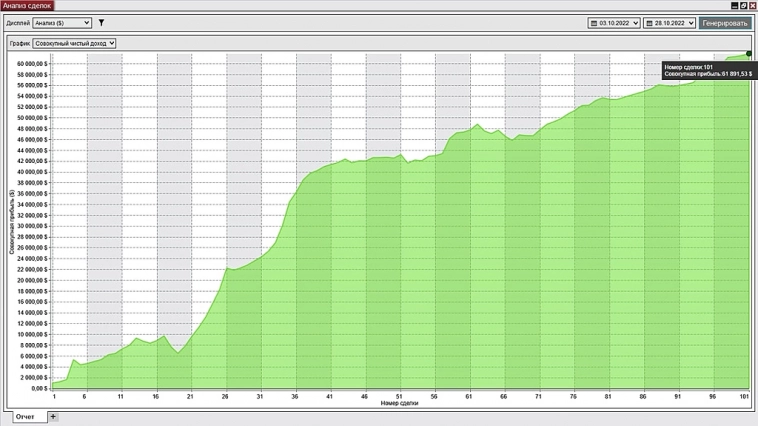
Task: Click the filter funnel icon
Action: tap(101, 22)
